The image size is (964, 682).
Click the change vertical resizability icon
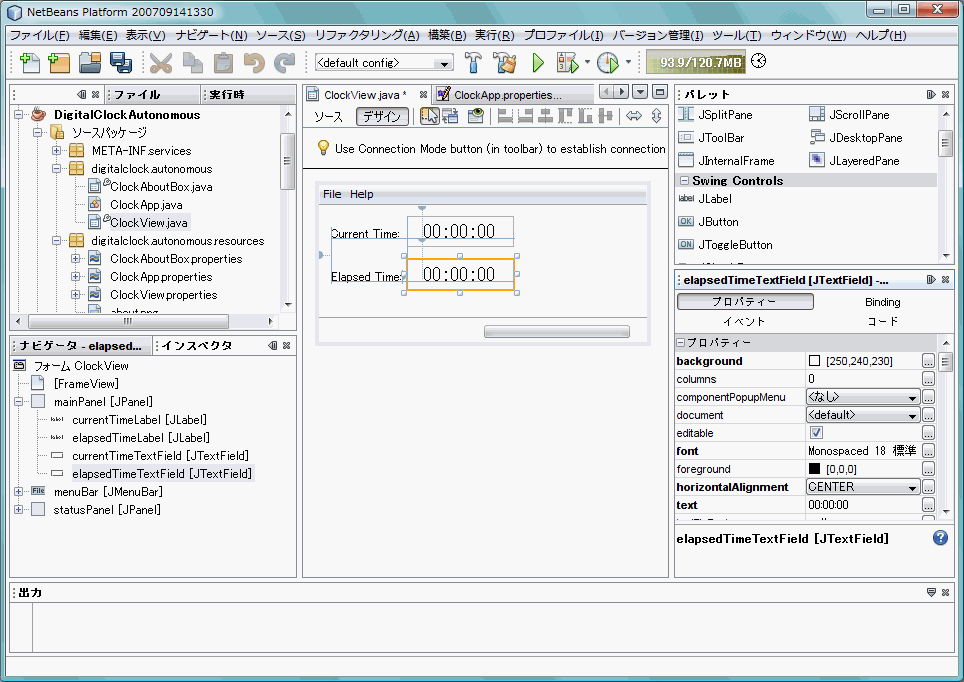(657, 116)
